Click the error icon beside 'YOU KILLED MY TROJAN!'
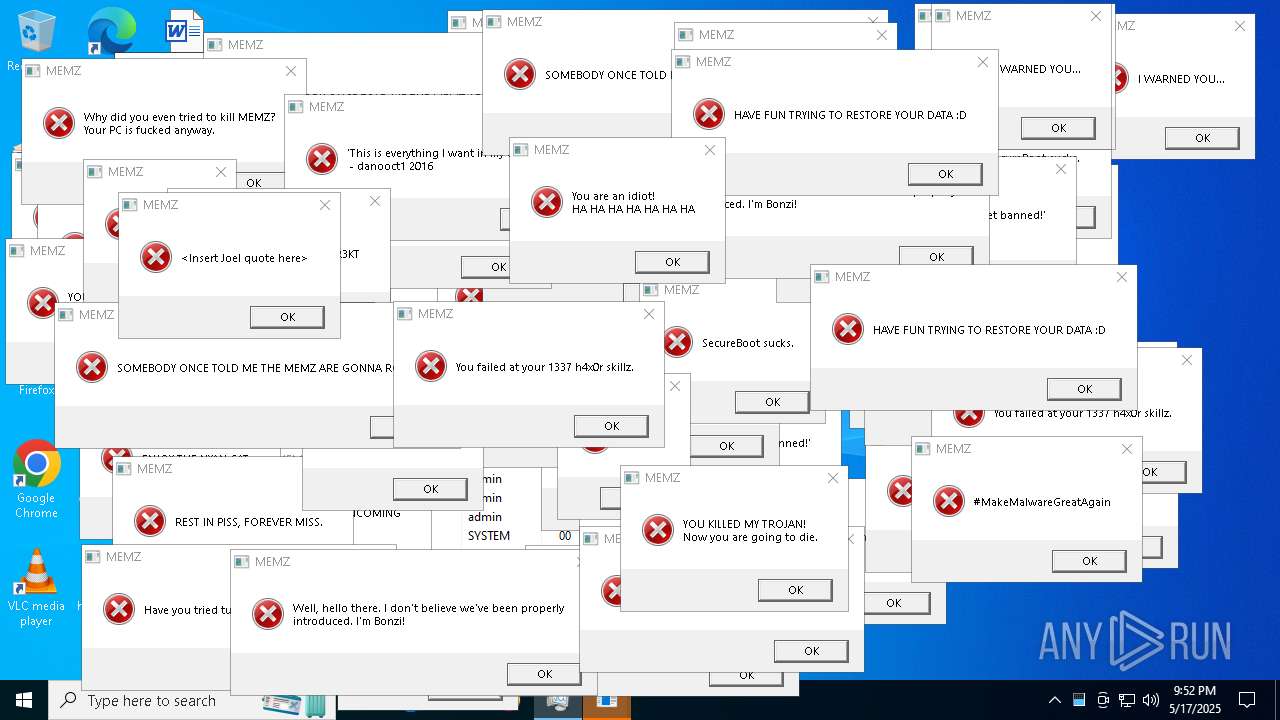1280x720 pixels. click(x=658, y=530)
